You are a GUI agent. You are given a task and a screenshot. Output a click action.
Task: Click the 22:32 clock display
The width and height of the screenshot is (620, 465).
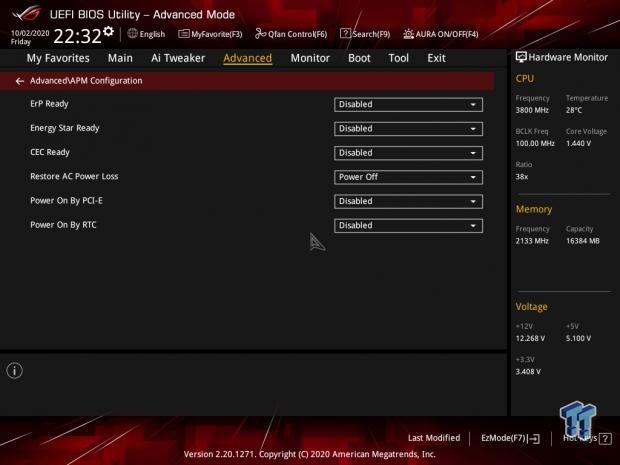78,36
